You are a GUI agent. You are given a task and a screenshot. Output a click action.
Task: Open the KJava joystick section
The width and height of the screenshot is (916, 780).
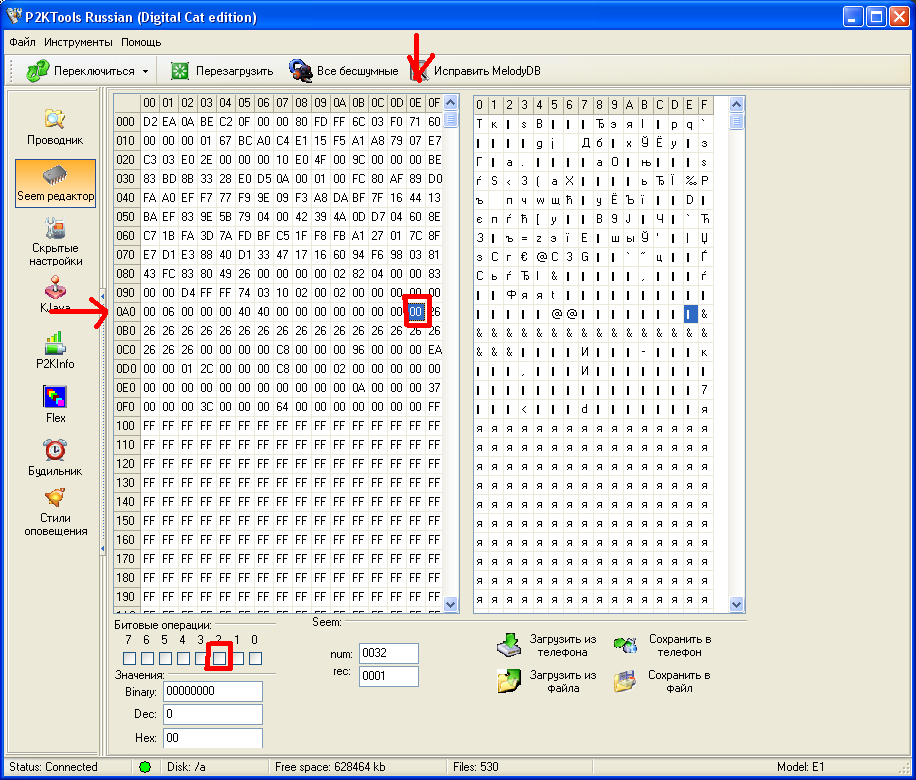coord(55,294)
